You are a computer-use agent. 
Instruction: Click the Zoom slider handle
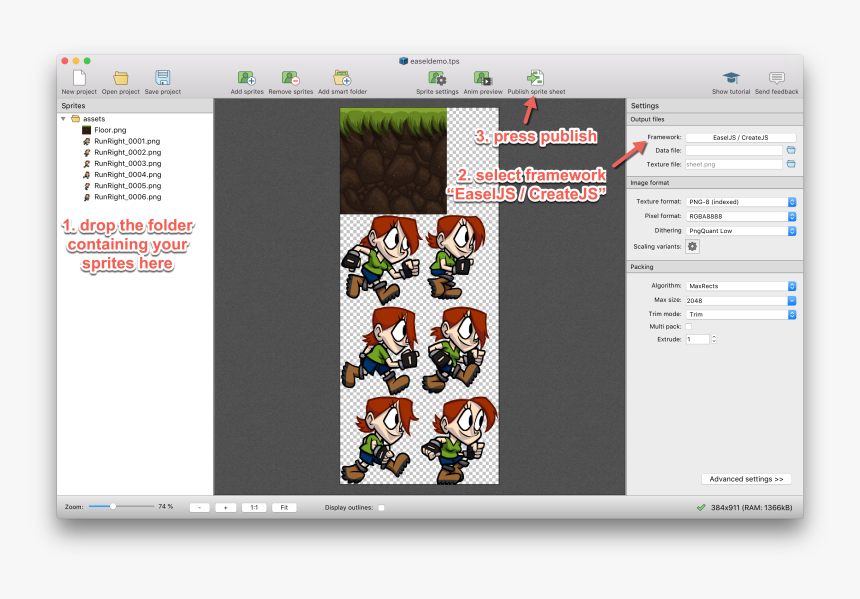tap(112, 506)
